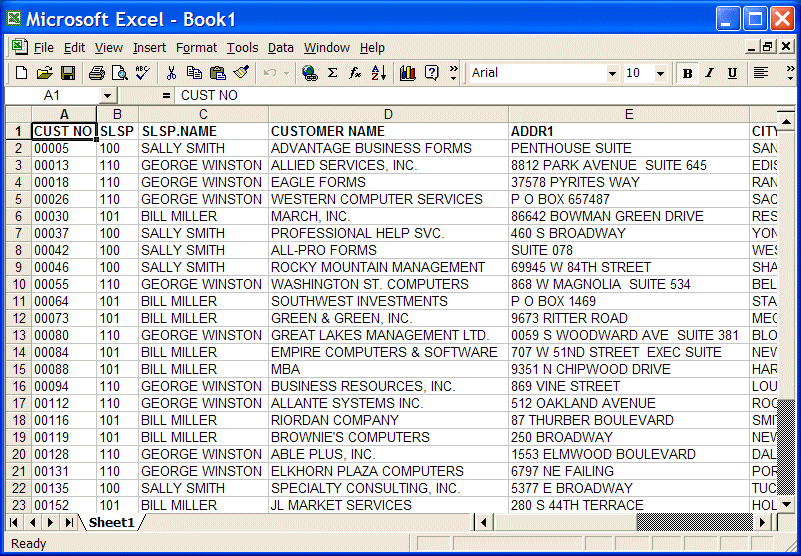Image resolution: width=801 pixels, height=556 pixels.
Task: Open the Name Box dropdown arrow
Action: point(107,95)
